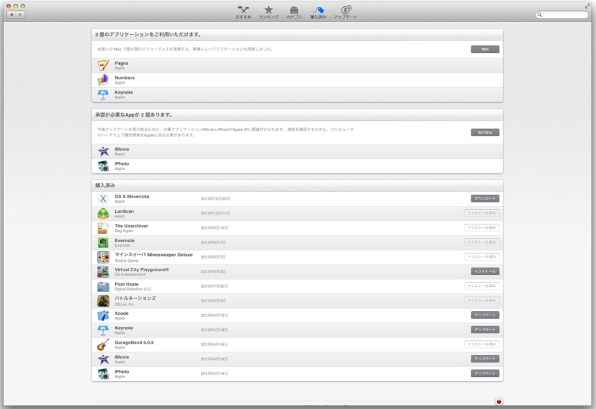
Task: Select the Purchased (購入済み) tag tab
Action: [x=319, y=12]
